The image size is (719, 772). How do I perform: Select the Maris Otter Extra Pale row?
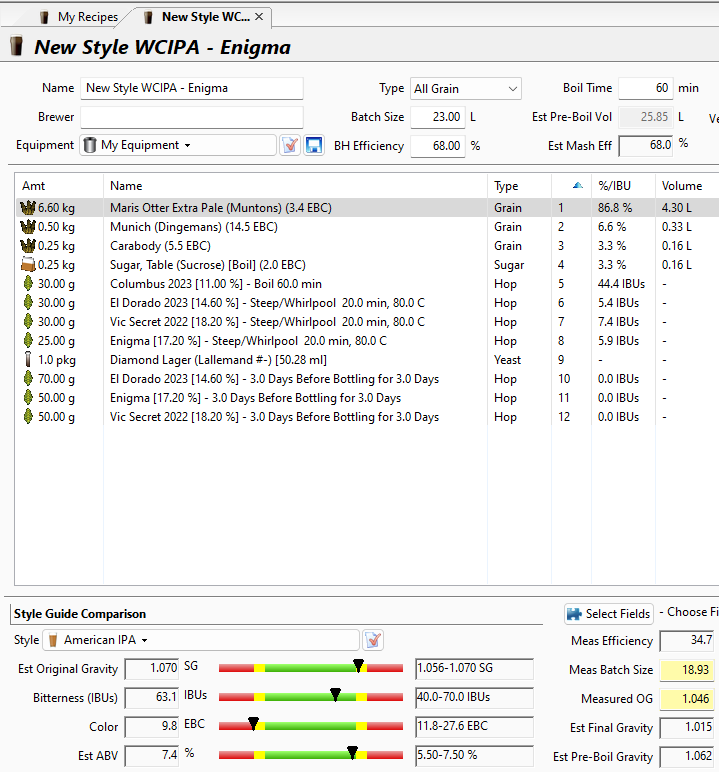(367, 208)
